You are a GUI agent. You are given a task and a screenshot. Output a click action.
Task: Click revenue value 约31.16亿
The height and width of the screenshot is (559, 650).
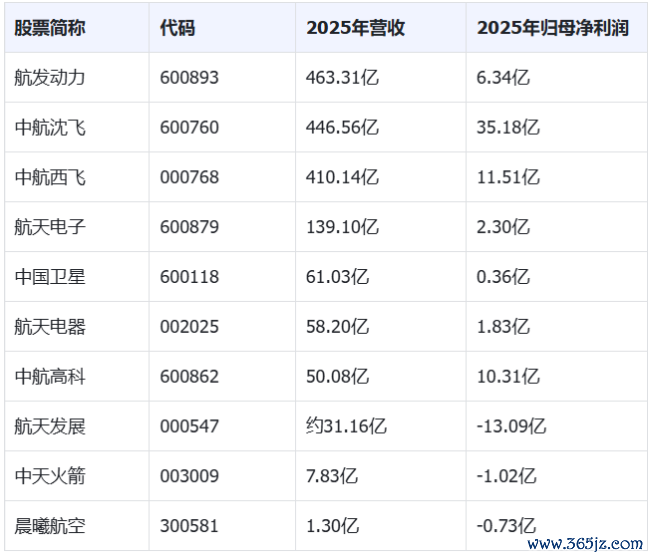pos(347,426)
